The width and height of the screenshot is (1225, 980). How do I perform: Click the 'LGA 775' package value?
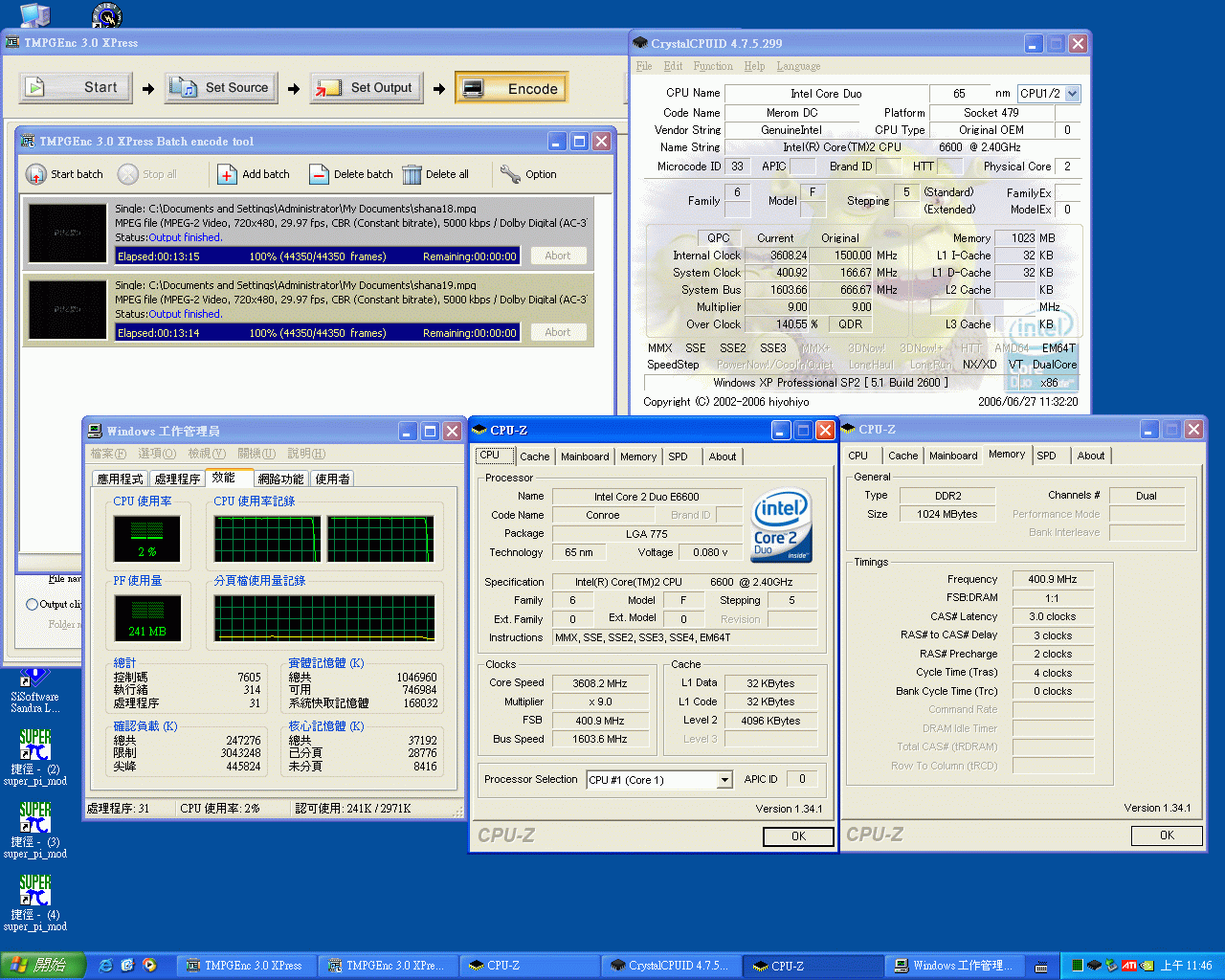(x=647, y=534)
